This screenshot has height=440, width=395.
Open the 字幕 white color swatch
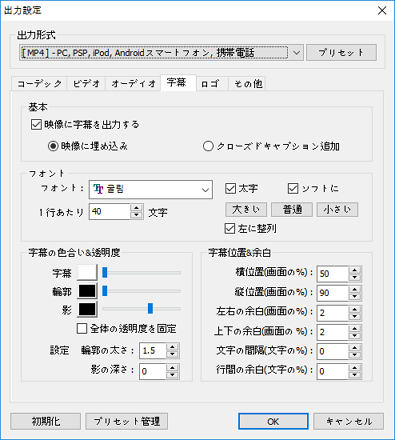pos(87,273)
